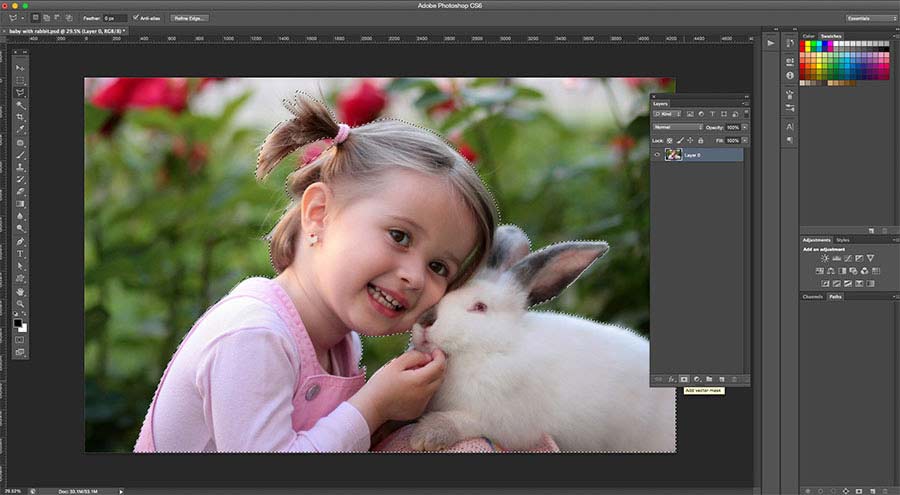900x495 pixels.
Task: Select the Move tool
Action: 20,67
